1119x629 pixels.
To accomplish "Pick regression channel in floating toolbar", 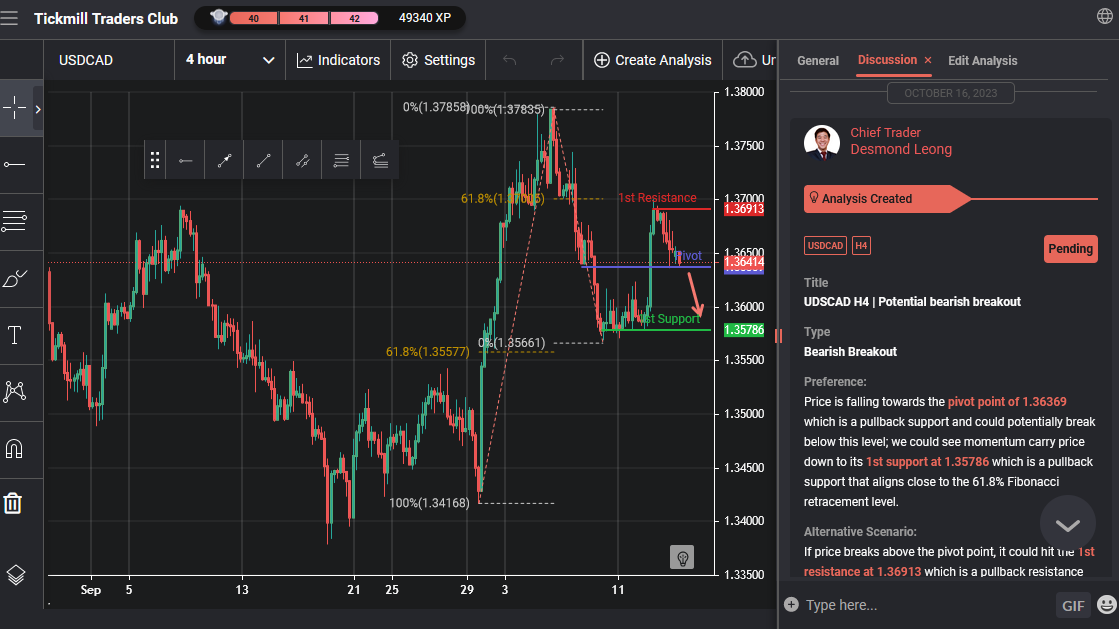I will (380, 161).
